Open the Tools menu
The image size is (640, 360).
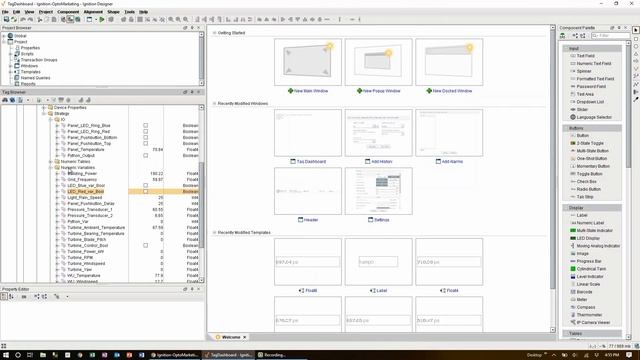[129, 12]
